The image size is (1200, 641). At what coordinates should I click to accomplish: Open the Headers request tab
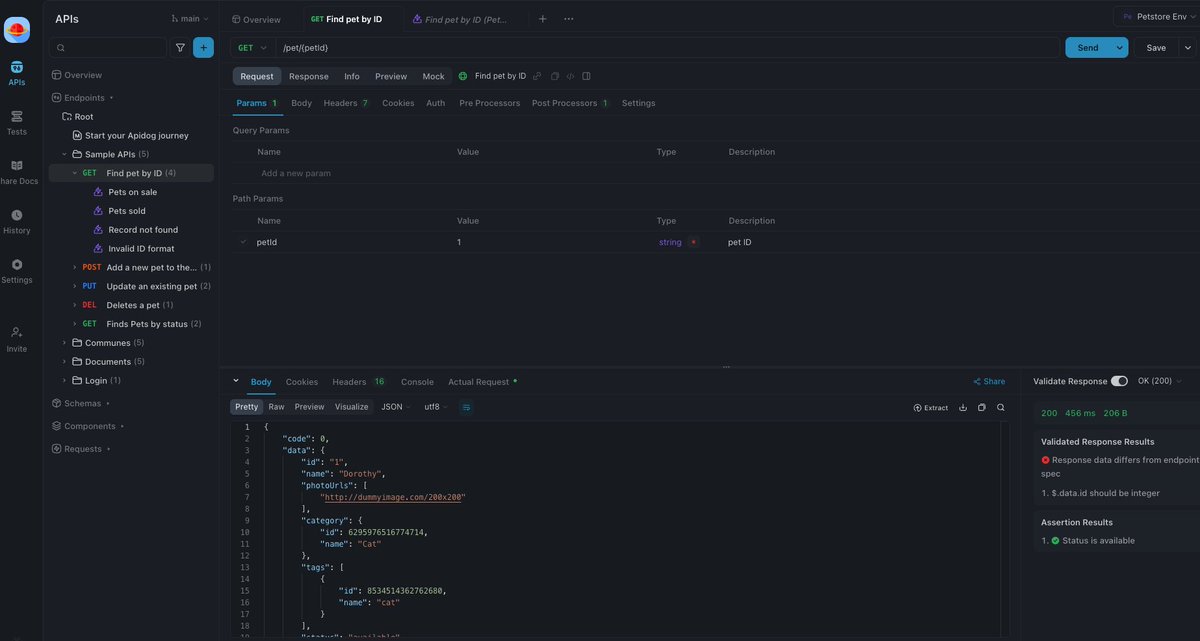346,103
